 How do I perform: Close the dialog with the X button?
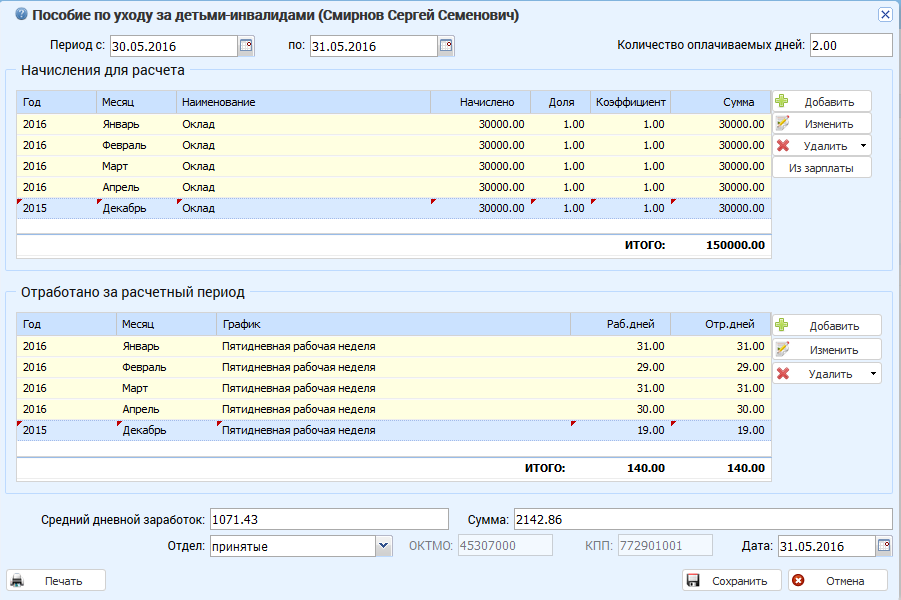pos(885,14)
